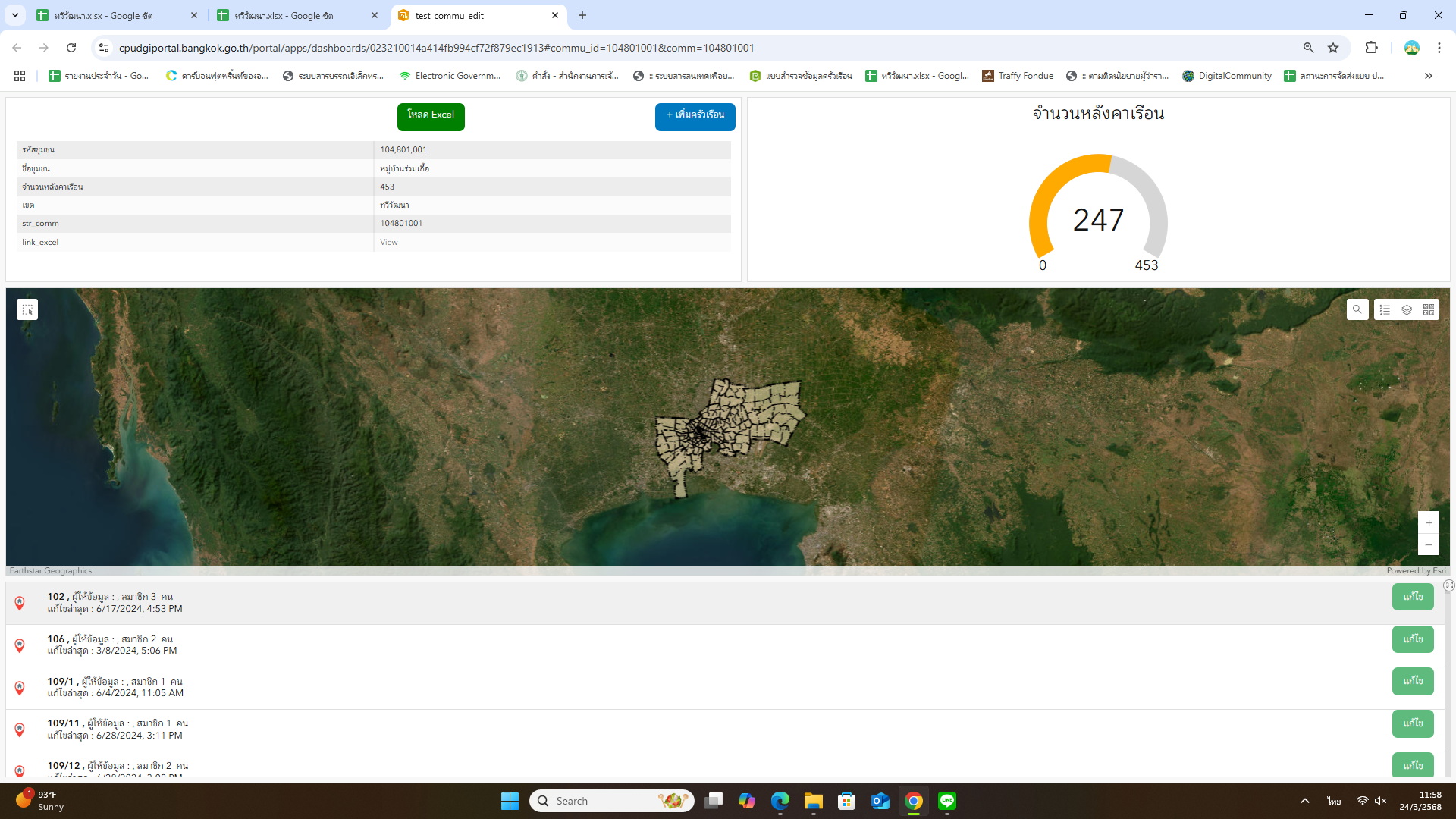Click the Powered by Esri attribution

[1416, 571]
